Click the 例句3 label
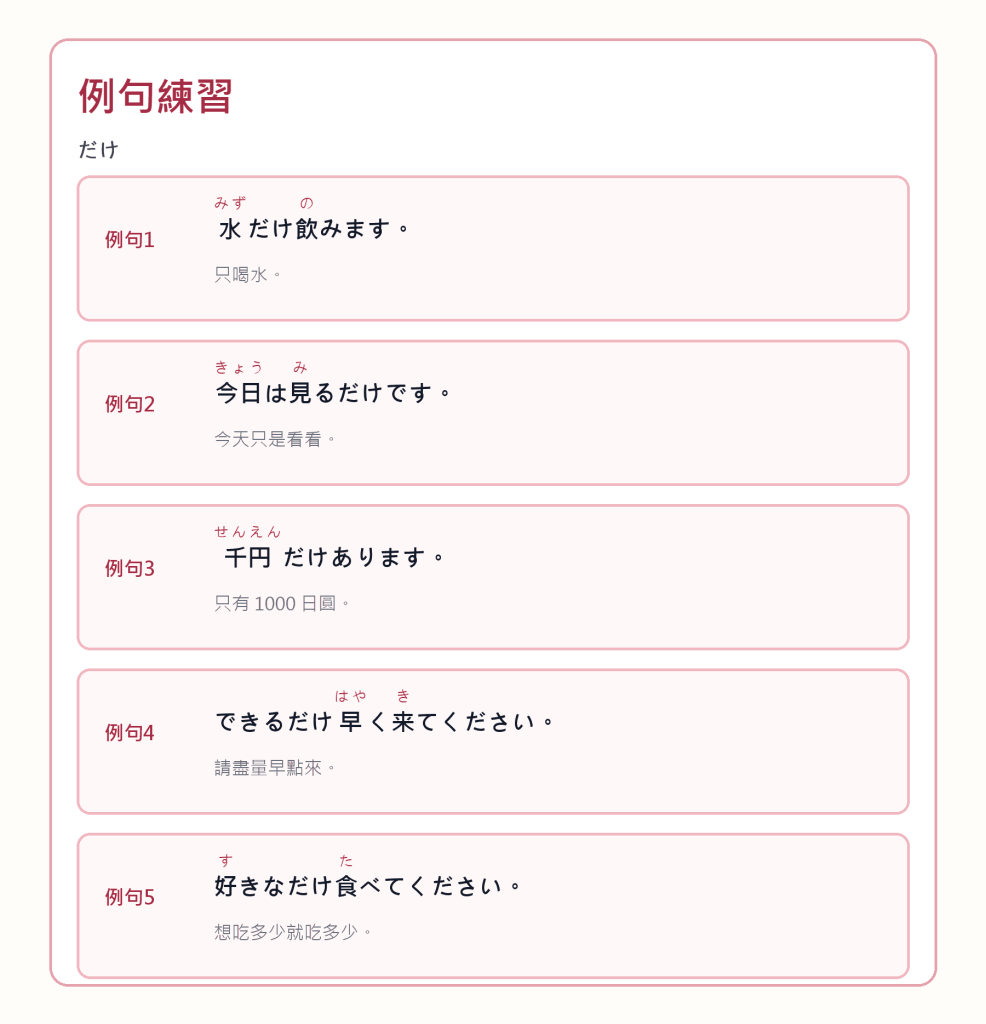986x1024 pixels. [130, 568]
